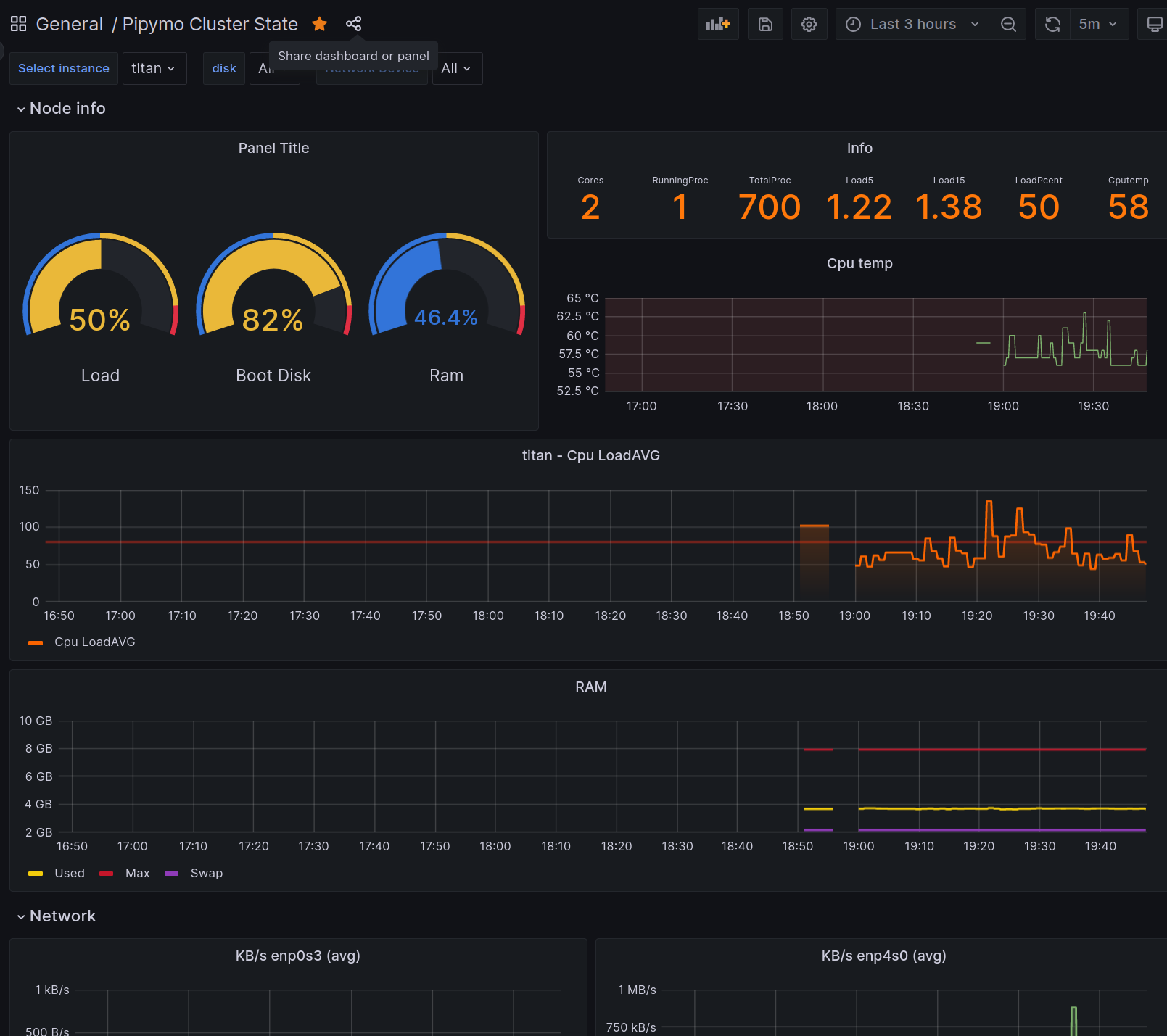
Task: Click the Add panel icon
Action: coord(718,24)
